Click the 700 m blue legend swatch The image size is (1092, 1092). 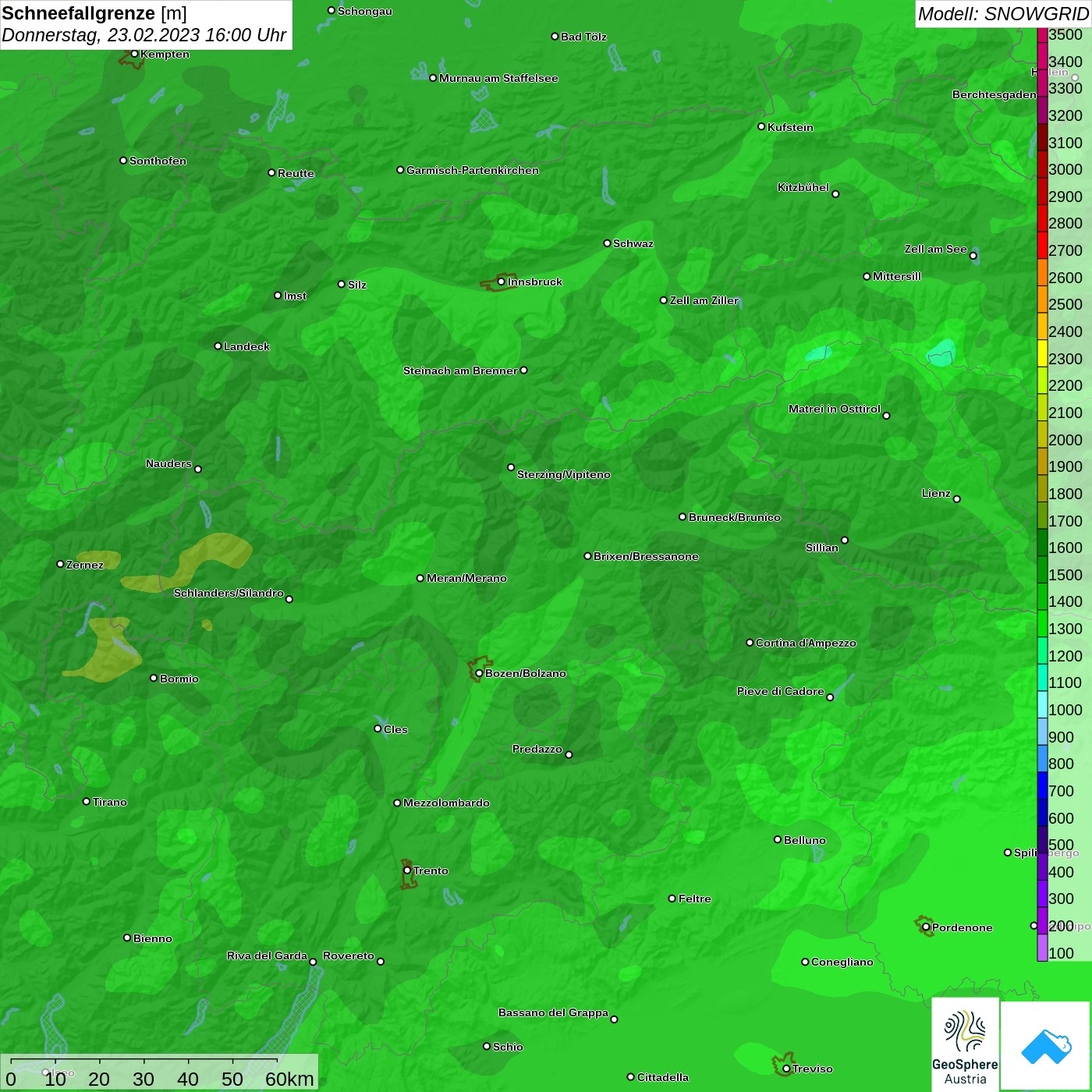click(1042, 786)
